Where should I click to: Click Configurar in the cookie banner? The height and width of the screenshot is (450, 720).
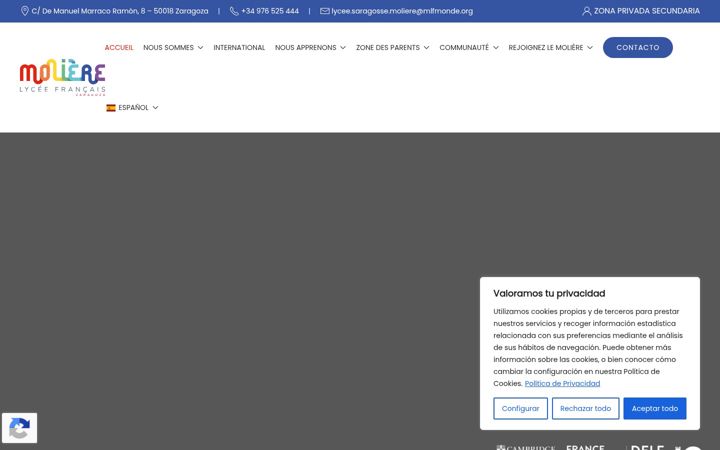point(520,408)
